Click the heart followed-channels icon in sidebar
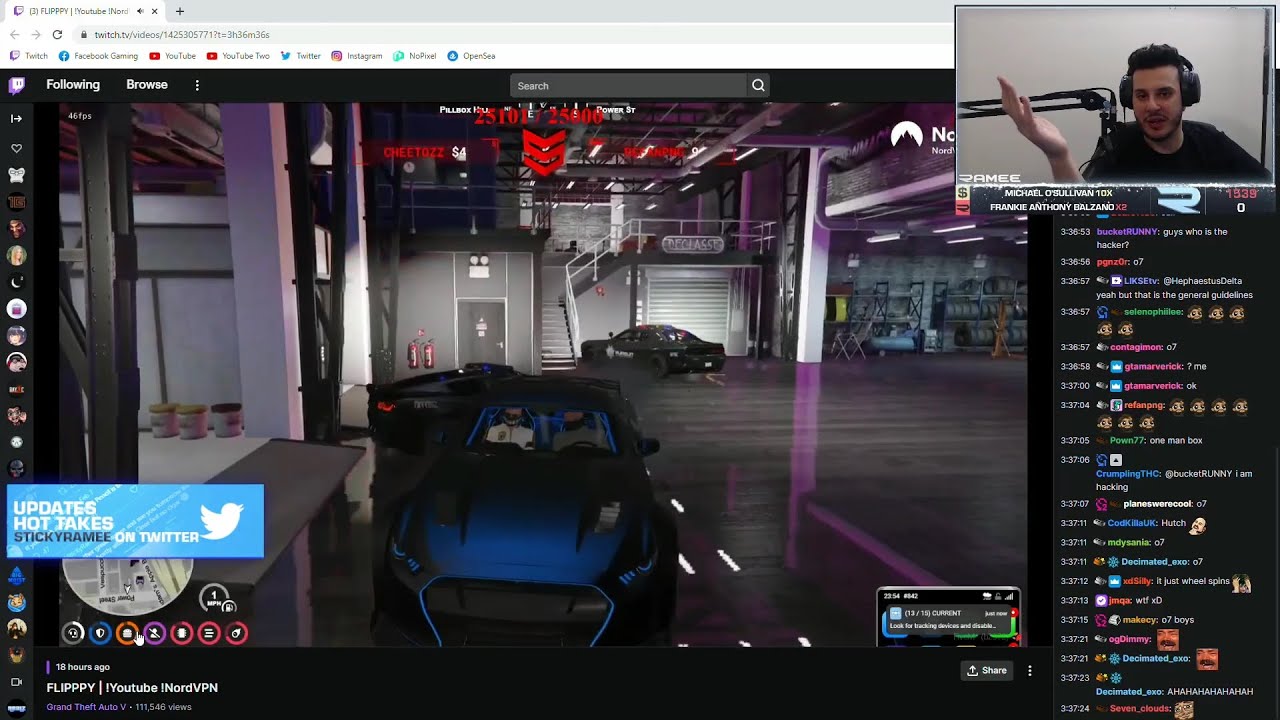The height and width of the screenshot is (720, 1280). 16,149
